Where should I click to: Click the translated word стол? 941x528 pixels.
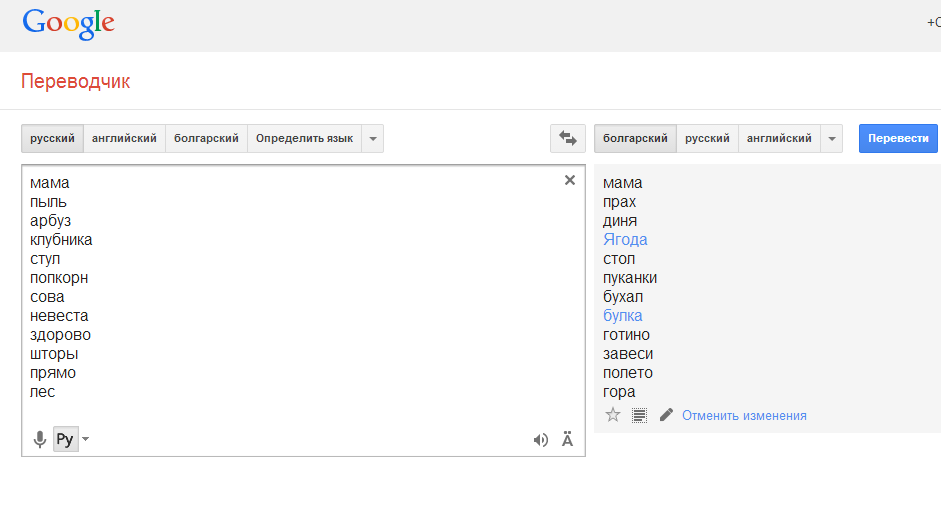(619, 259)
